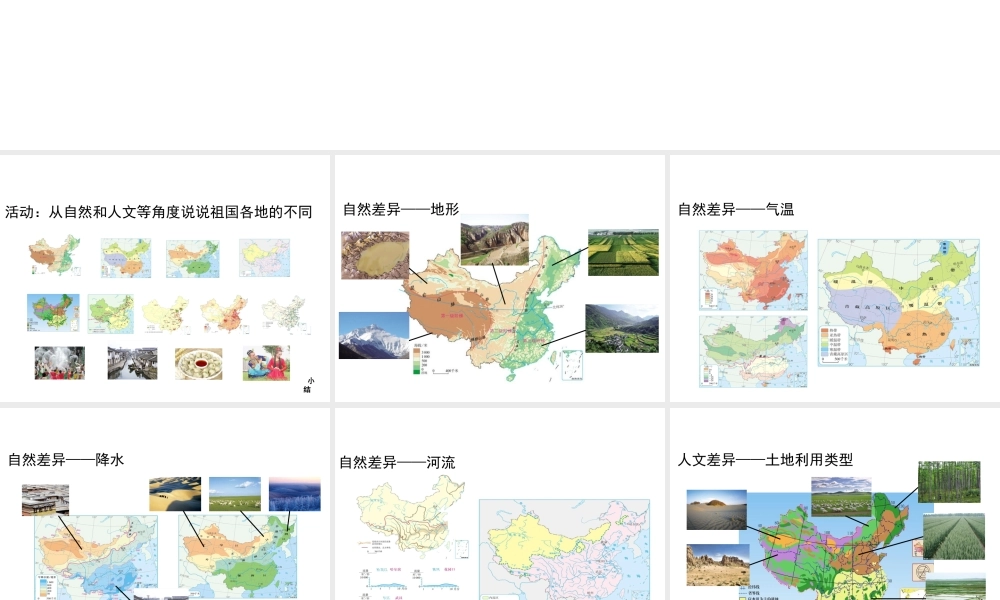The width and height of the screenshot is (1000, 600).
Task: Click the elevation legend on terrain map
Action: click(421, 358)
